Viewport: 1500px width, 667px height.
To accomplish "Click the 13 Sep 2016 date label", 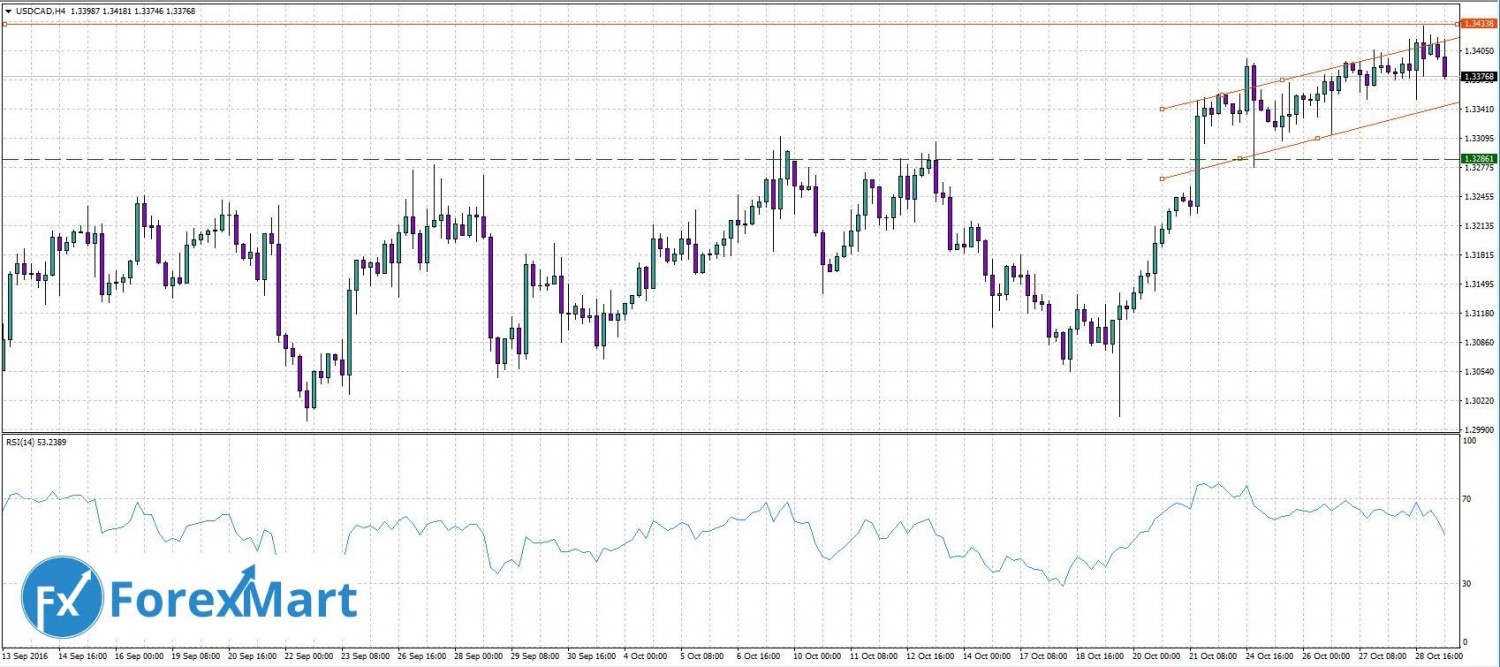I will pyautogui.click(x=26, y=656).
